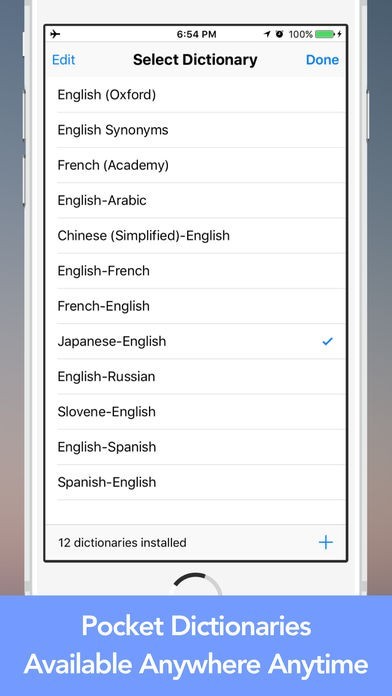This screenshot has height=696, width=392.
Task: Select the Spanish-English dictionary
Action: (195, 482)
